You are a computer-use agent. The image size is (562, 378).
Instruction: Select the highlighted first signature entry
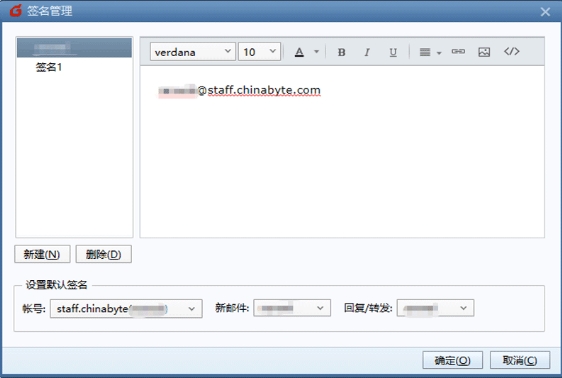[74, 48]
